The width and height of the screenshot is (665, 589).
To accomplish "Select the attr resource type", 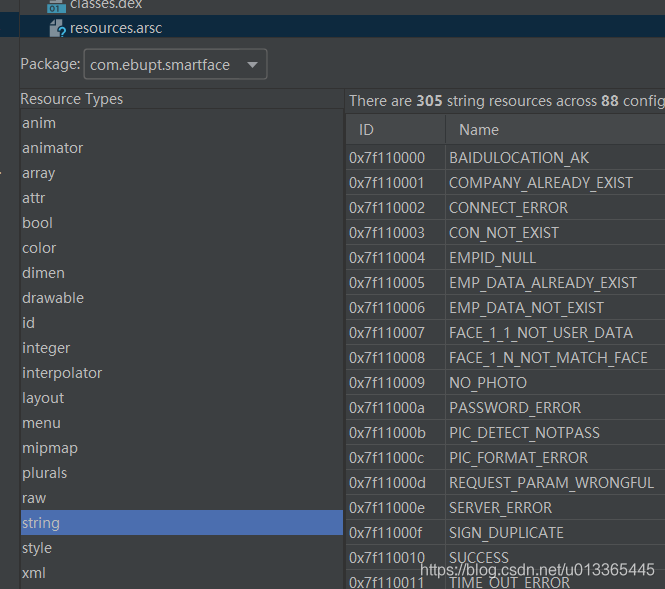I will [x=182, y=198].
